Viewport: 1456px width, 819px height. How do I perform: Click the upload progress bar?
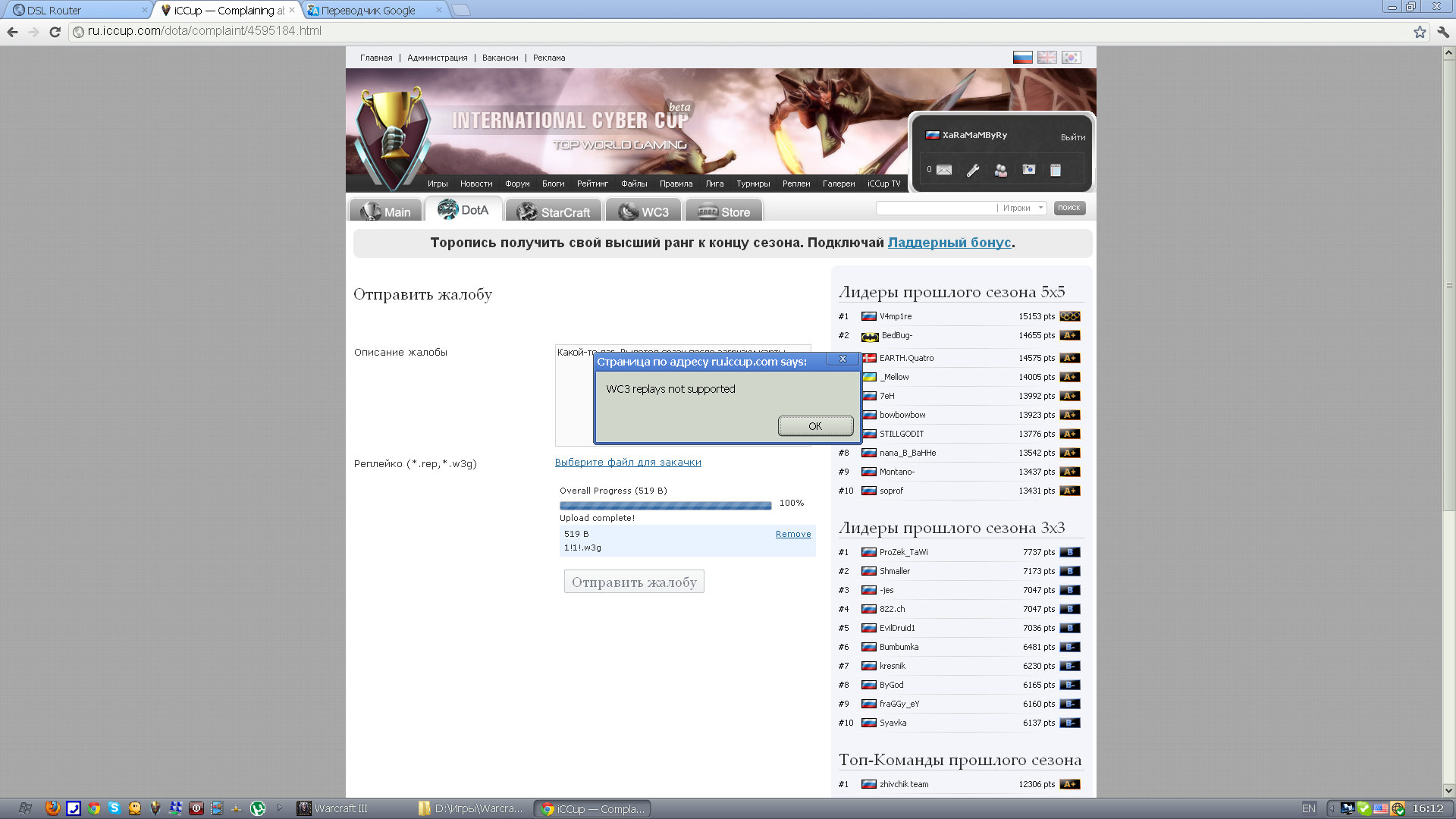click(665, 505)
